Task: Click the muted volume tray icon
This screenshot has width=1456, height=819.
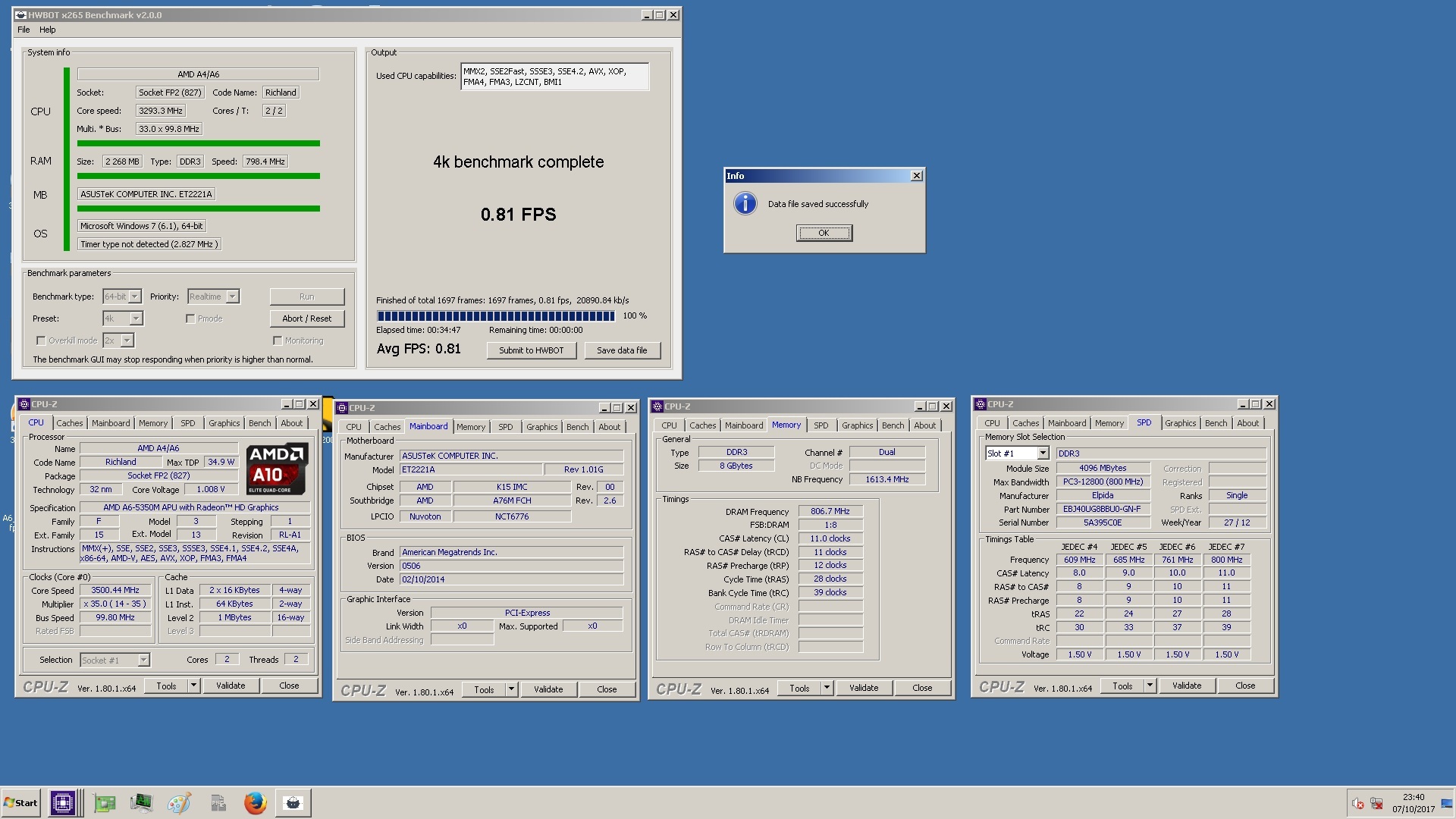Action: click(1357, 804)
